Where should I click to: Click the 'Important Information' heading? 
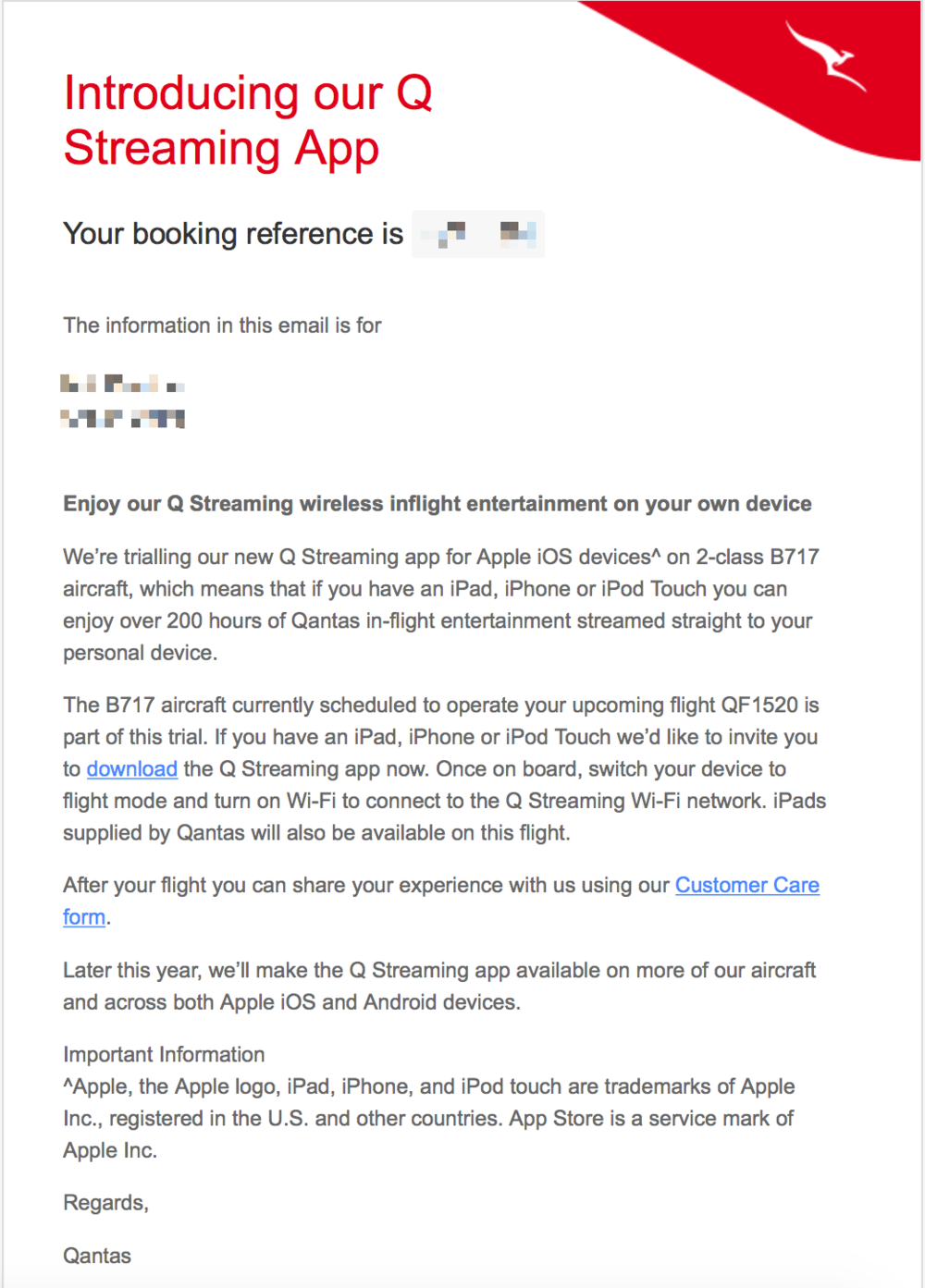(x=164, y=1055)
